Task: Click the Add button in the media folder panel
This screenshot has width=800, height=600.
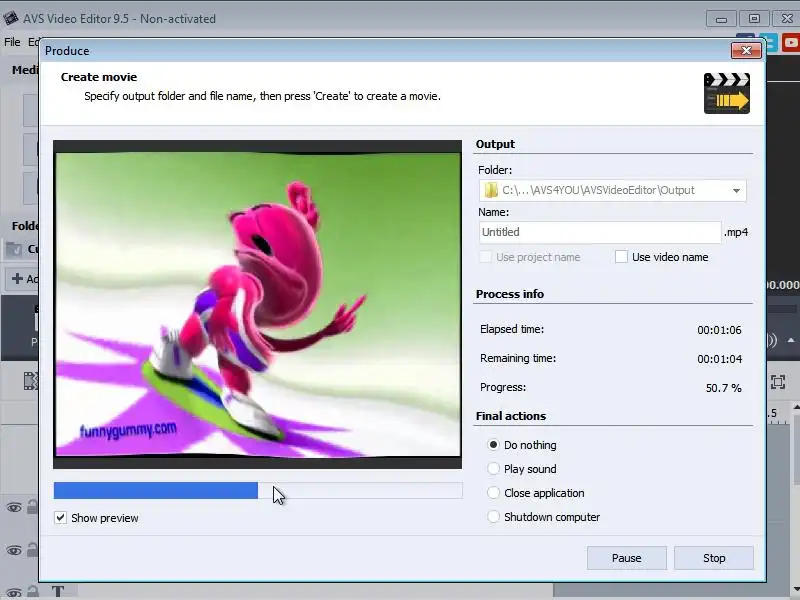Action: point(23,279)
